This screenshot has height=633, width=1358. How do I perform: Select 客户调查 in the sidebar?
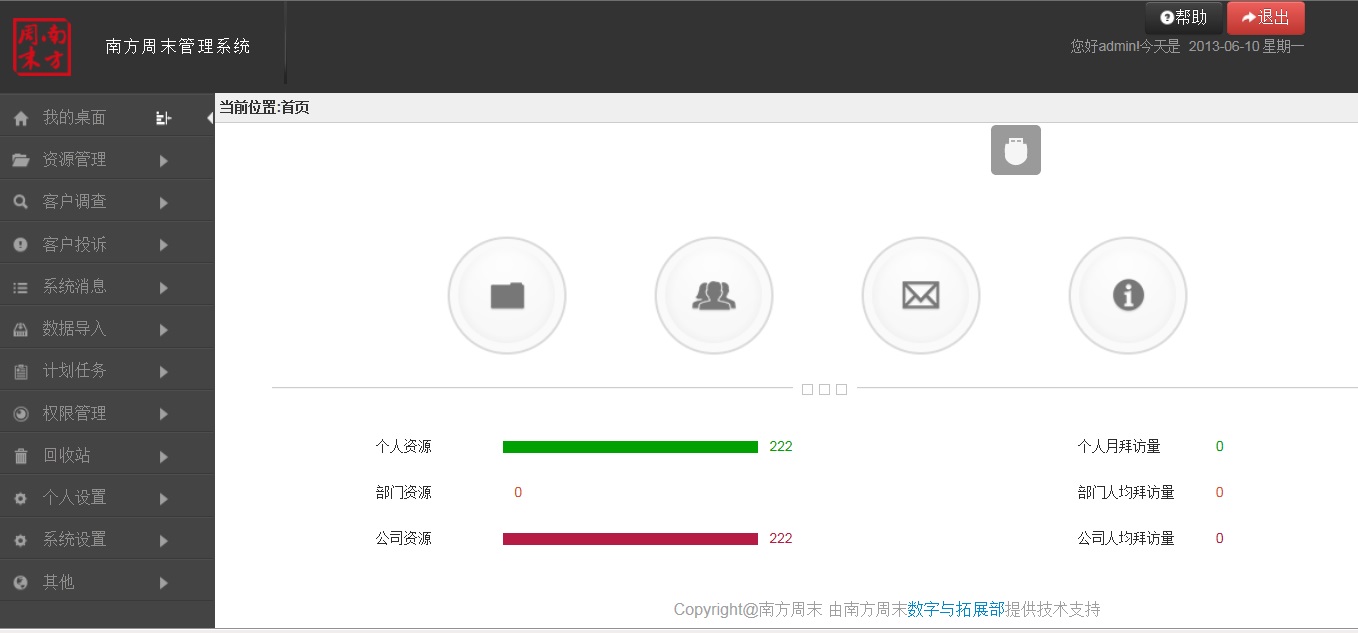[x=74, y=202]
